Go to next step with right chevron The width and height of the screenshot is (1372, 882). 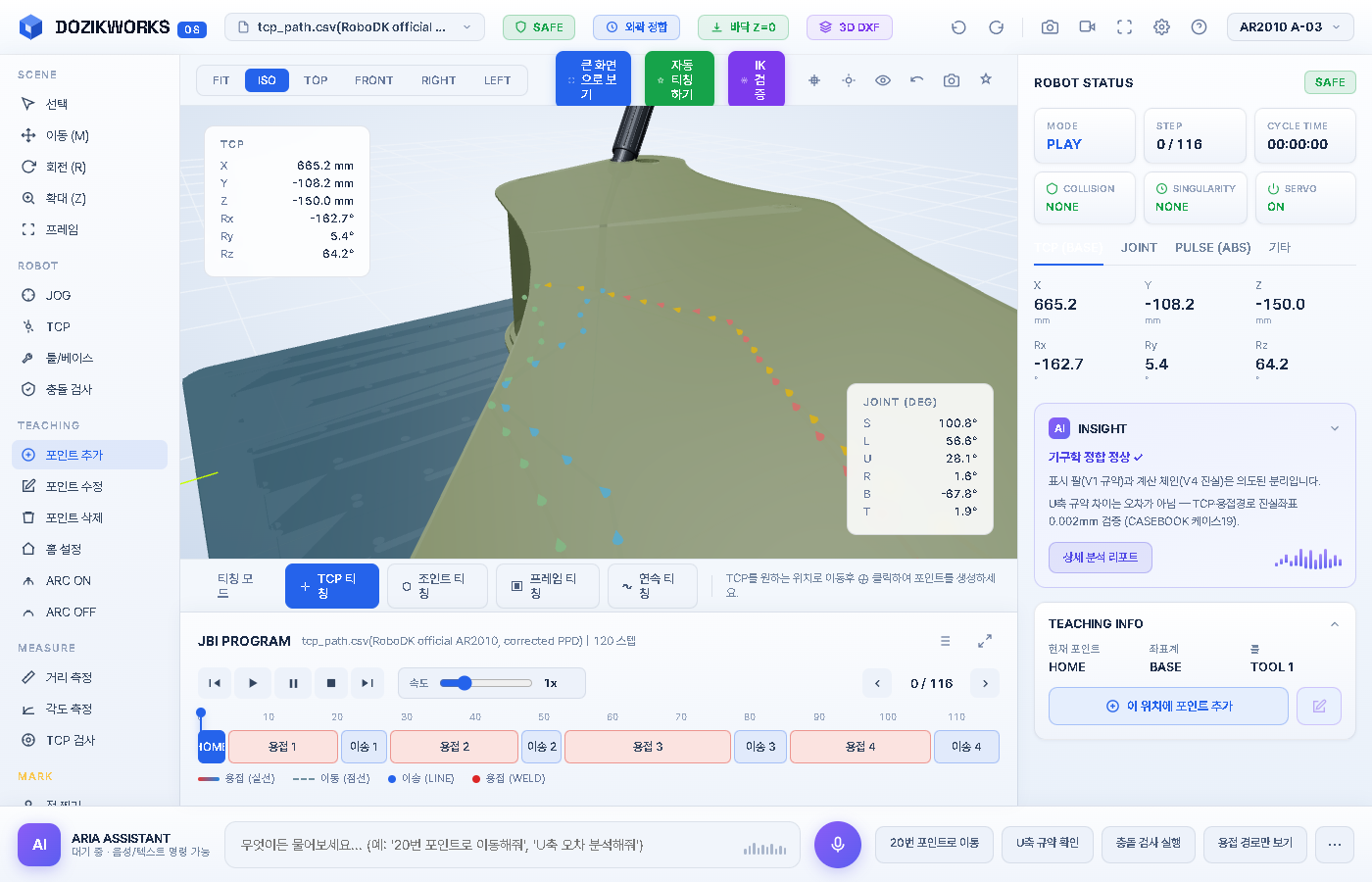pyautogui.click(x=985, y=683)
